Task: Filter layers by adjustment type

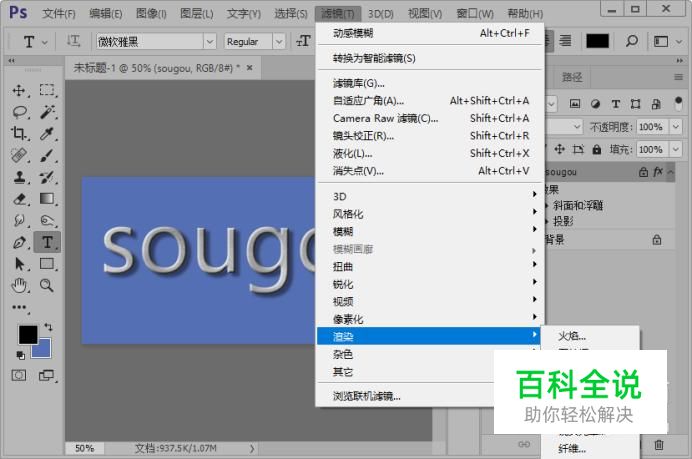Action: (x=595, y=104)
